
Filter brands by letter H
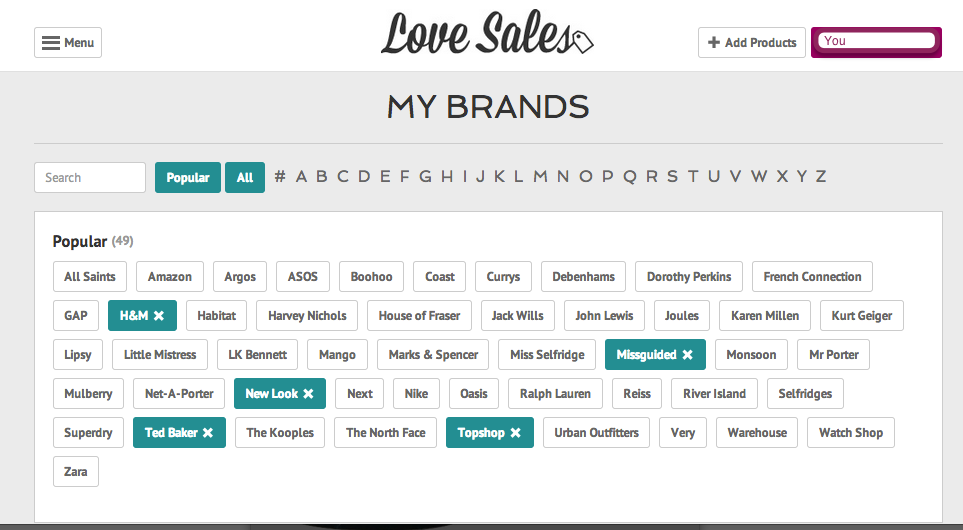447,177
